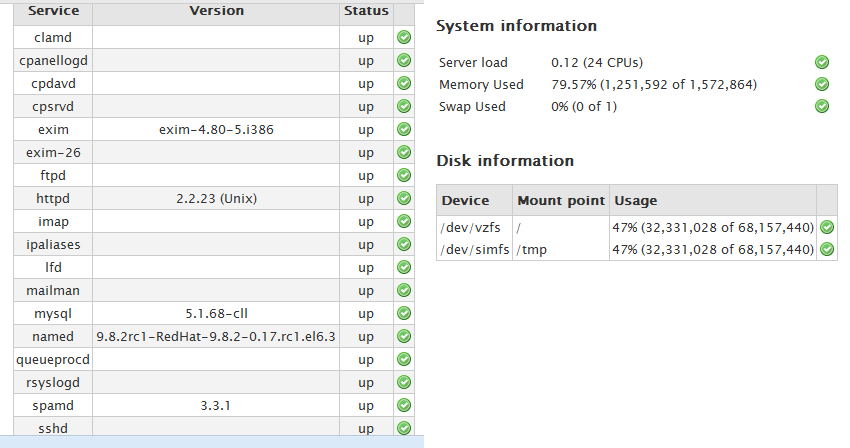Click the Swap Used green icon
850x448 pixels.
coord(822,106)
